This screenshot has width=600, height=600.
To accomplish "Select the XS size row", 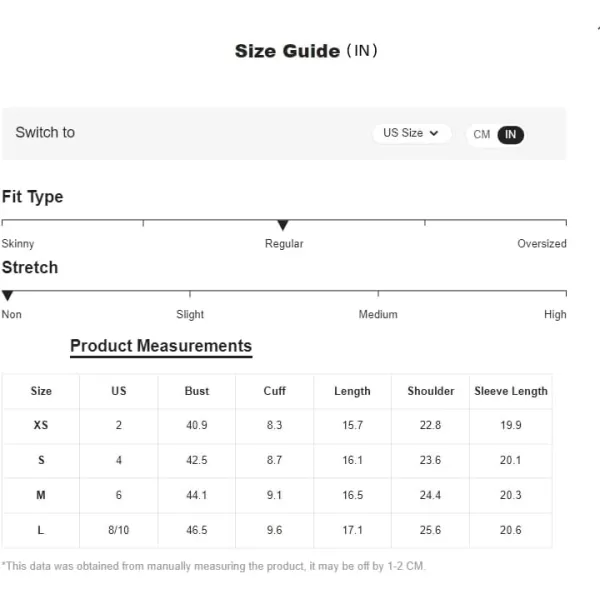I will click(277, 426).
